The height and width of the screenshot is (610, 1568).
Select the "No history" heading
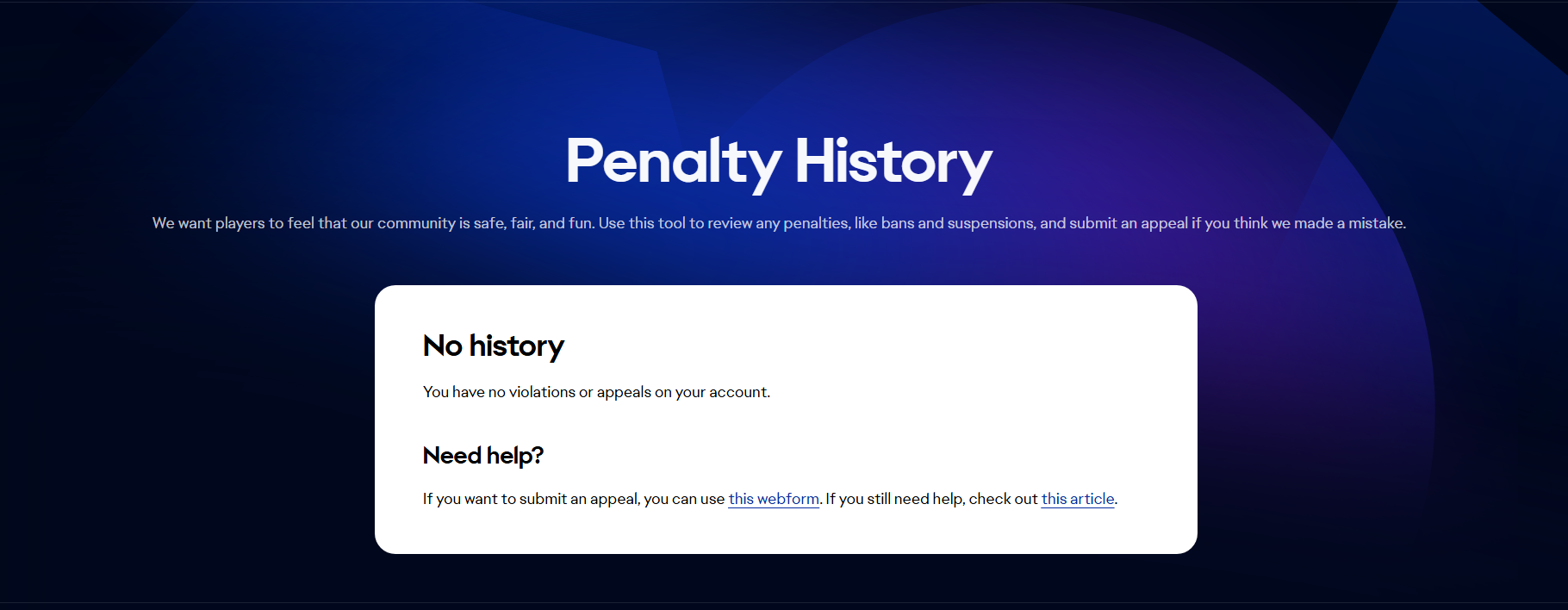click(493, 345)
